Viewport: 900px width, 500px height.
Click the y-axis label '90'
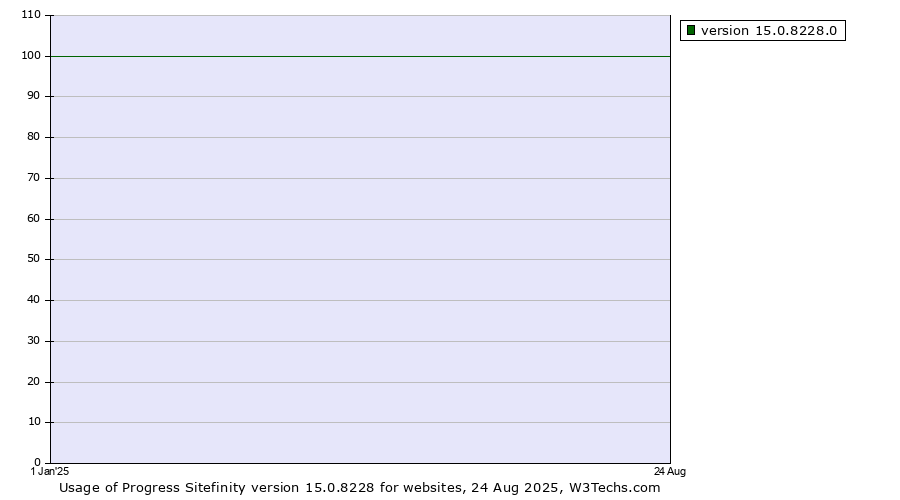pos(33,96)
